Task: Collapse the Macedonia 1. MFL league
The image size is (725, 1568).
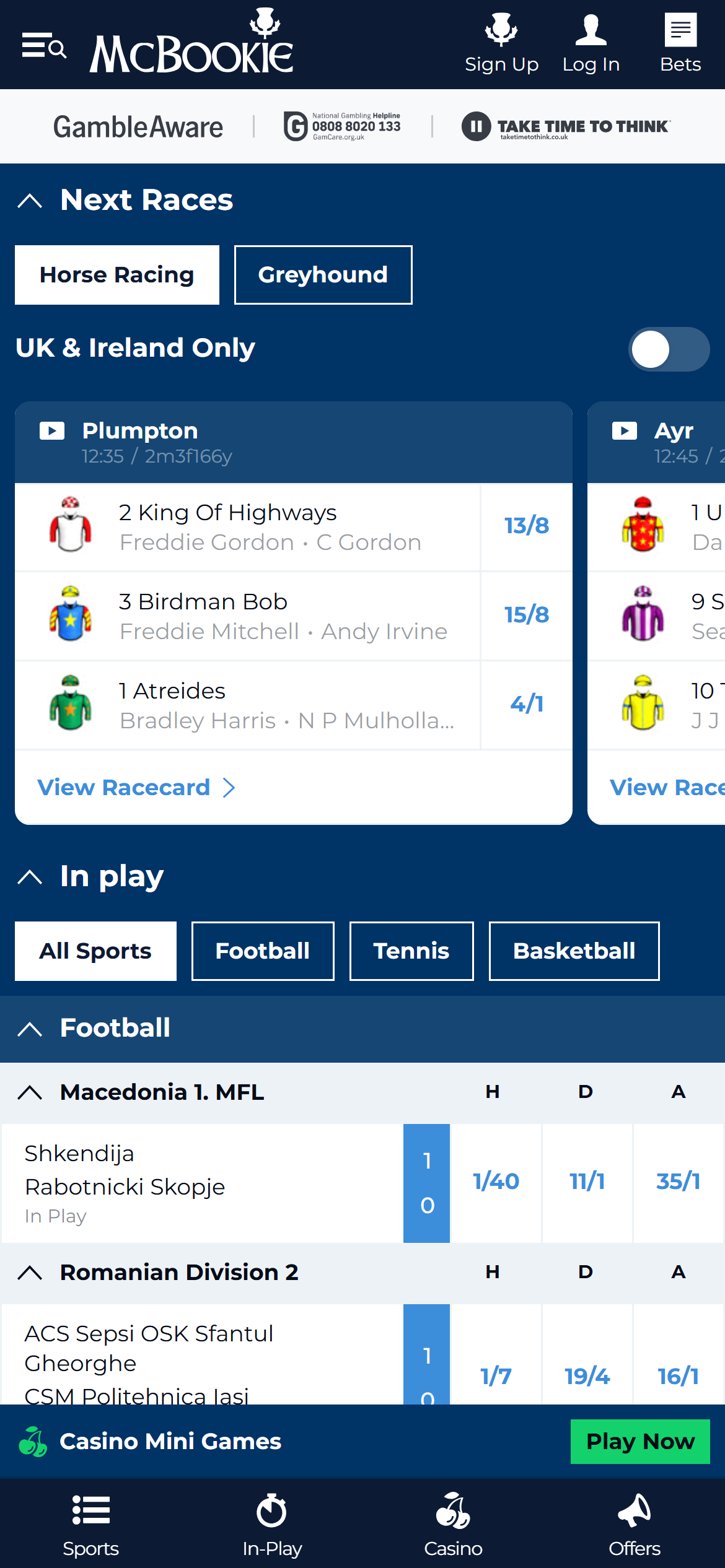Action: [x=30, y=1092]
